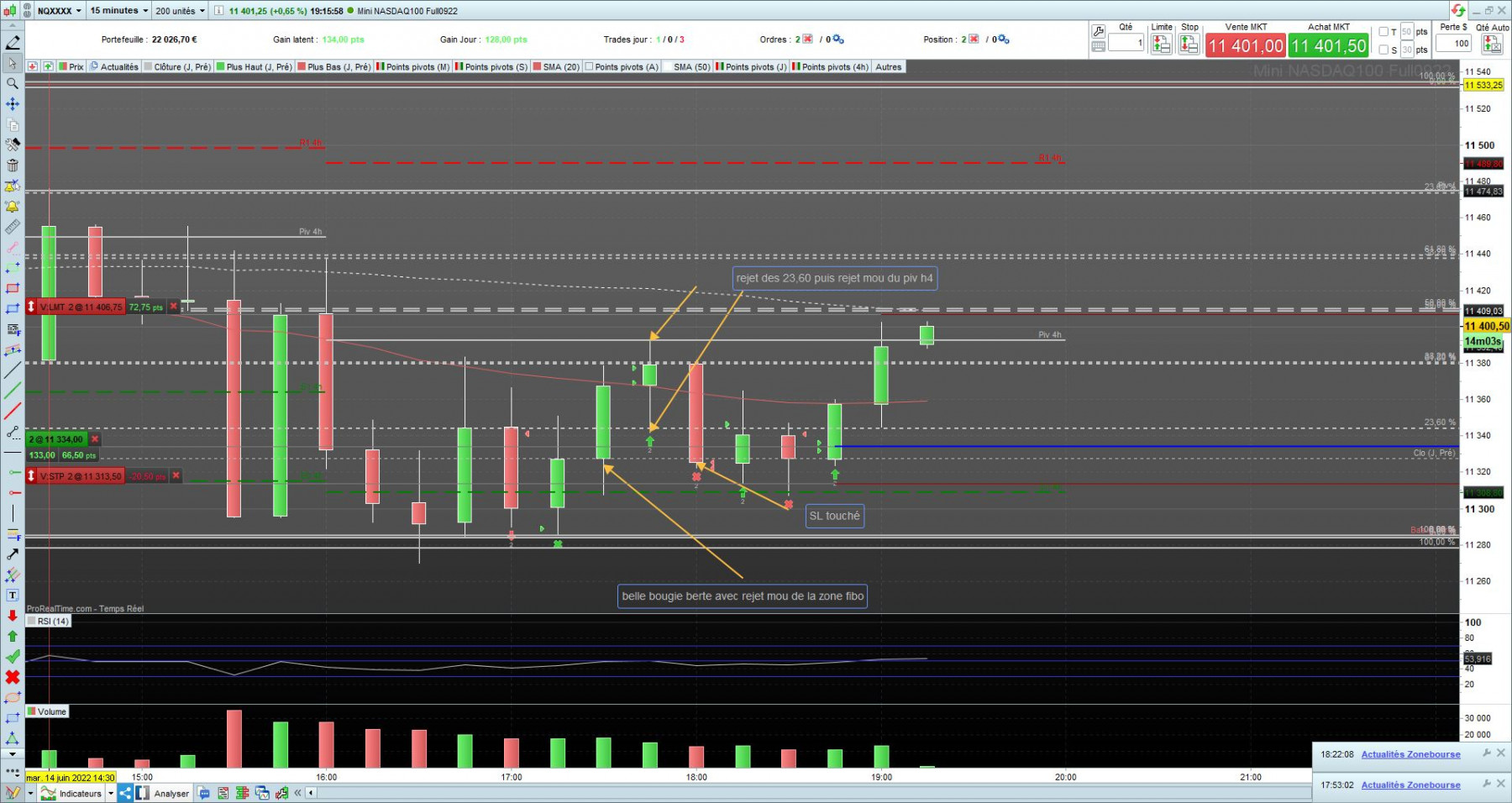The width and height of the screenshot is (1512, 803).
Task: Open the 18:22:08 Actualités Zonebourse link
Action: pyautogui.click(x=1410, y=754)
